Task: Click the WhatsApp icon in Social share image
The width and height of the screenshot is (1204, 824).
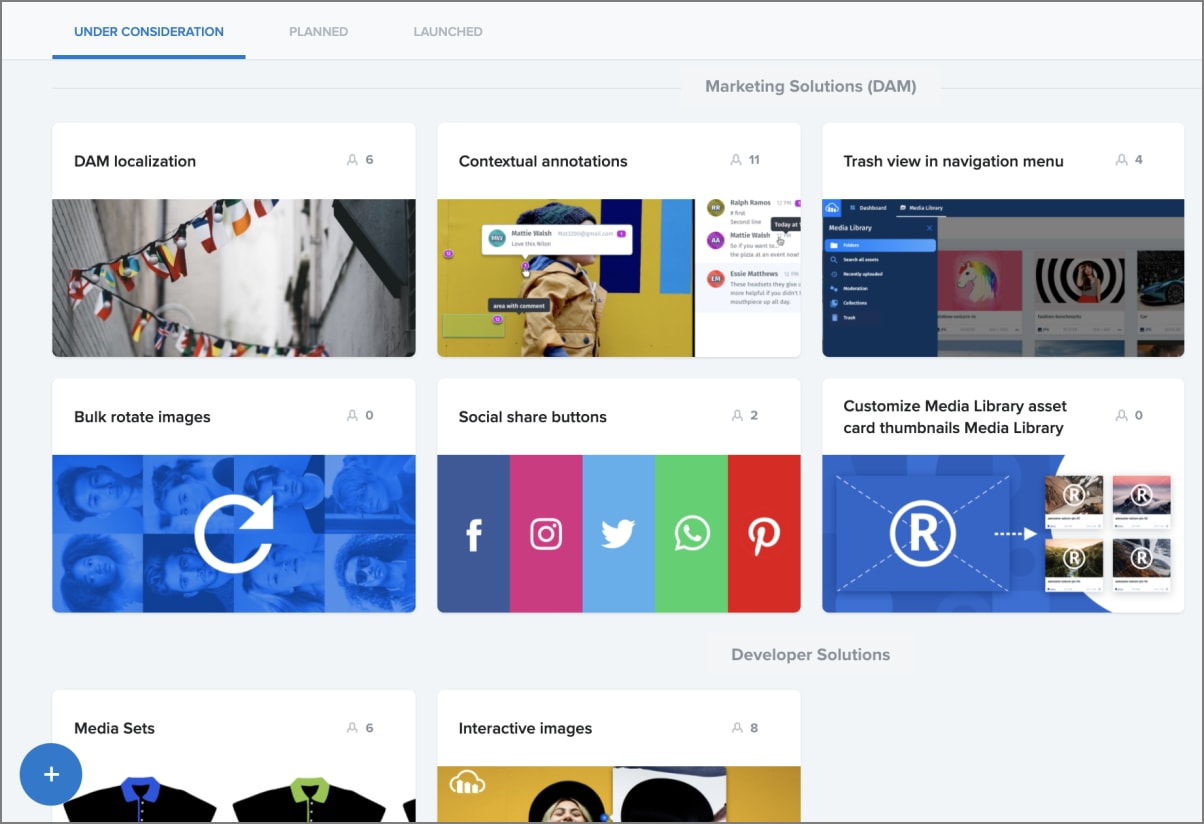Action: 691,534
